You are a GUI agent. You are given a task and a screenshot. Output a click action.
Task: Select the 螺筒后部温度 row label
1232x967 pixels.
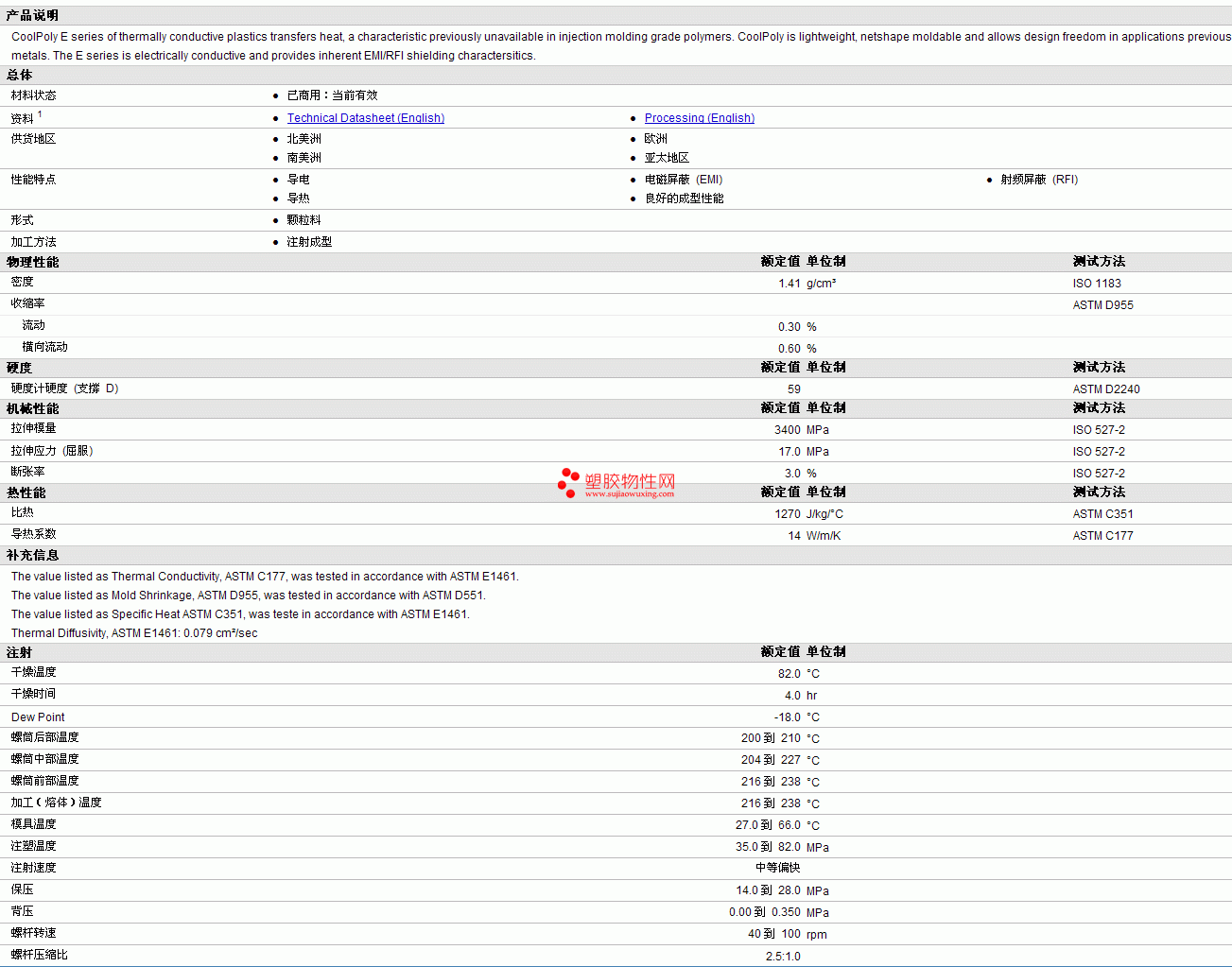pyautogui.click(x=44, y=737)
